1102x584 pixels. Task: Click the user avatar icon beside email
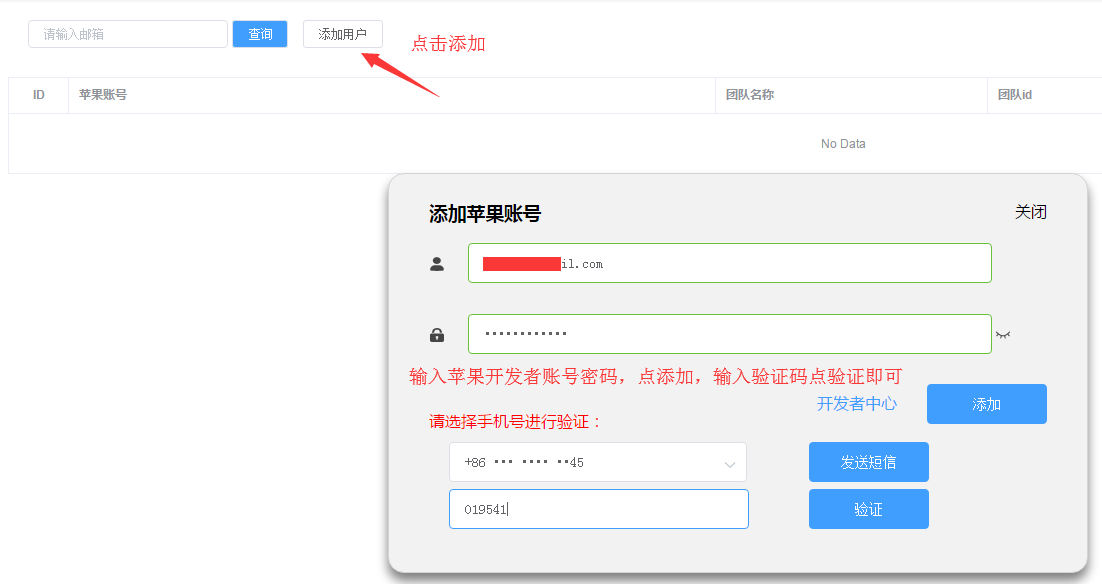coord(437,264)
